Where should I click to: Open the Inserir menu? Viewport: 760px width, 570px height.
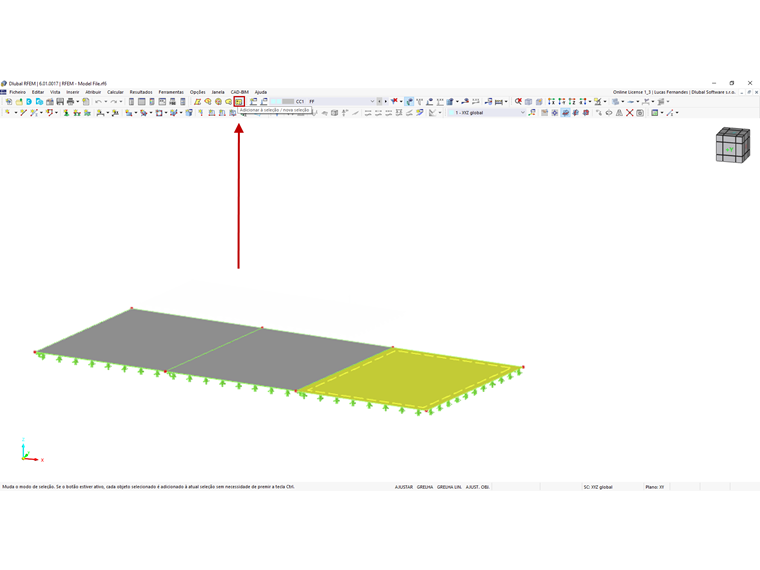[x=73, y=92]
